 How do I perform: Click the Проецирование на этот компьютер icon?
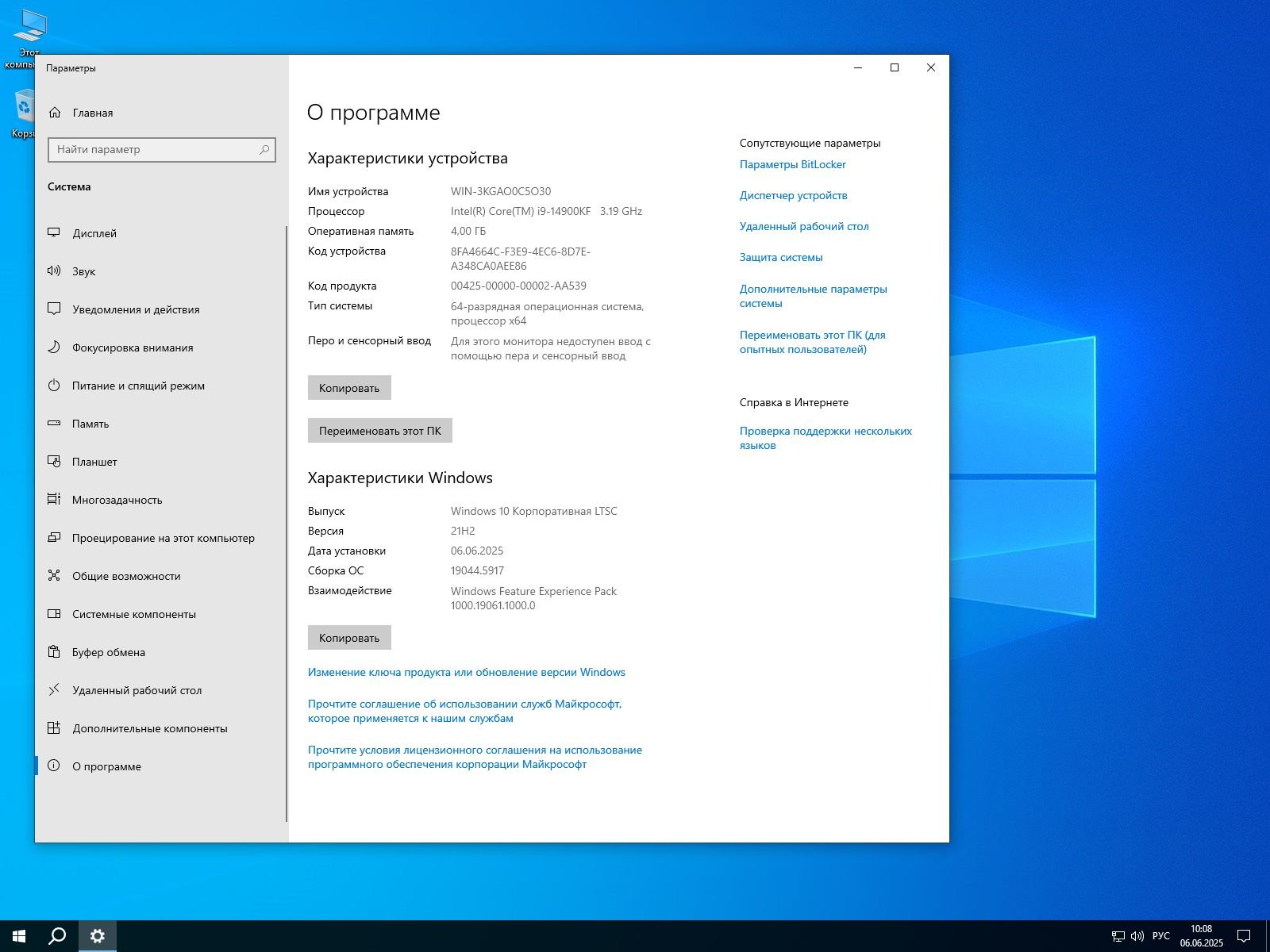coord(54,538)
